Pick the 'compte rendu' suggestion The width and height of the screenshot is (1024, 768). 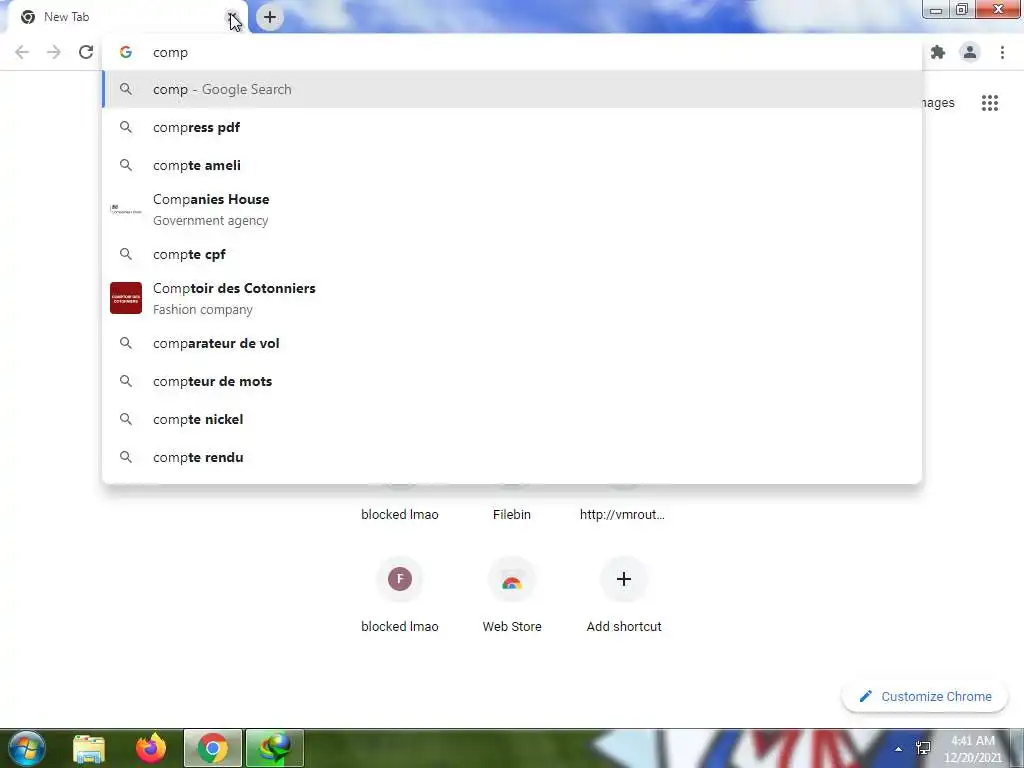(512, 457)
